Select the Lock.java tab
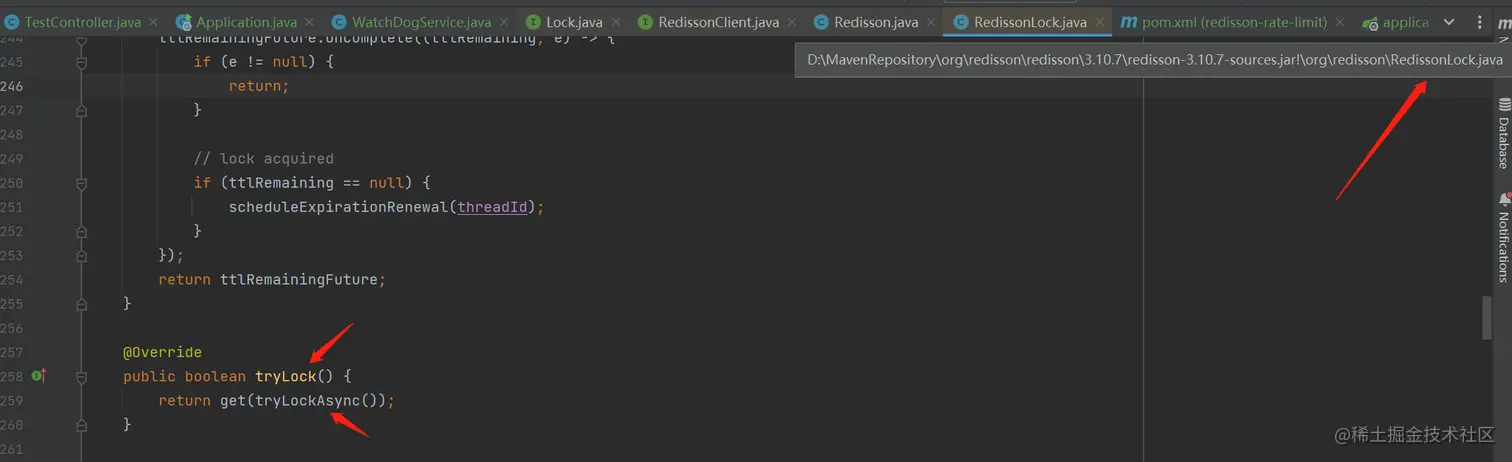The image size is (1512, 462). coord(574,21)
